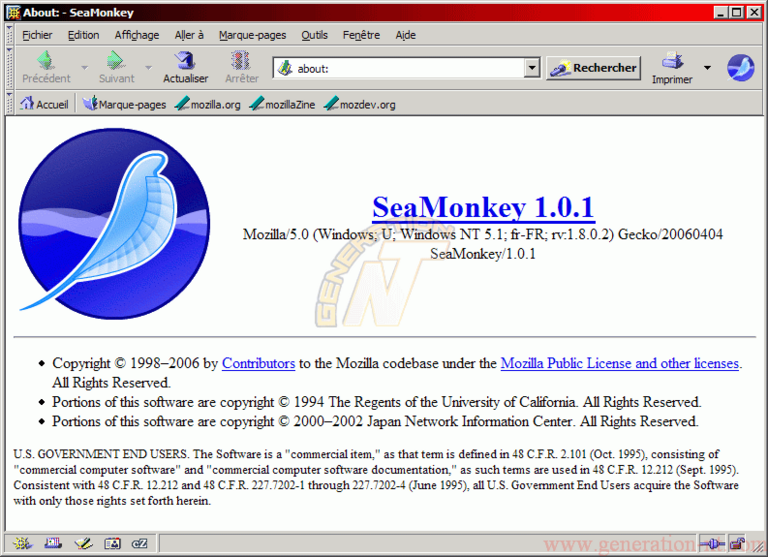The image size is (768, 557).
Task: Click the Arrêter stop icon
Action: pos(241,61)
